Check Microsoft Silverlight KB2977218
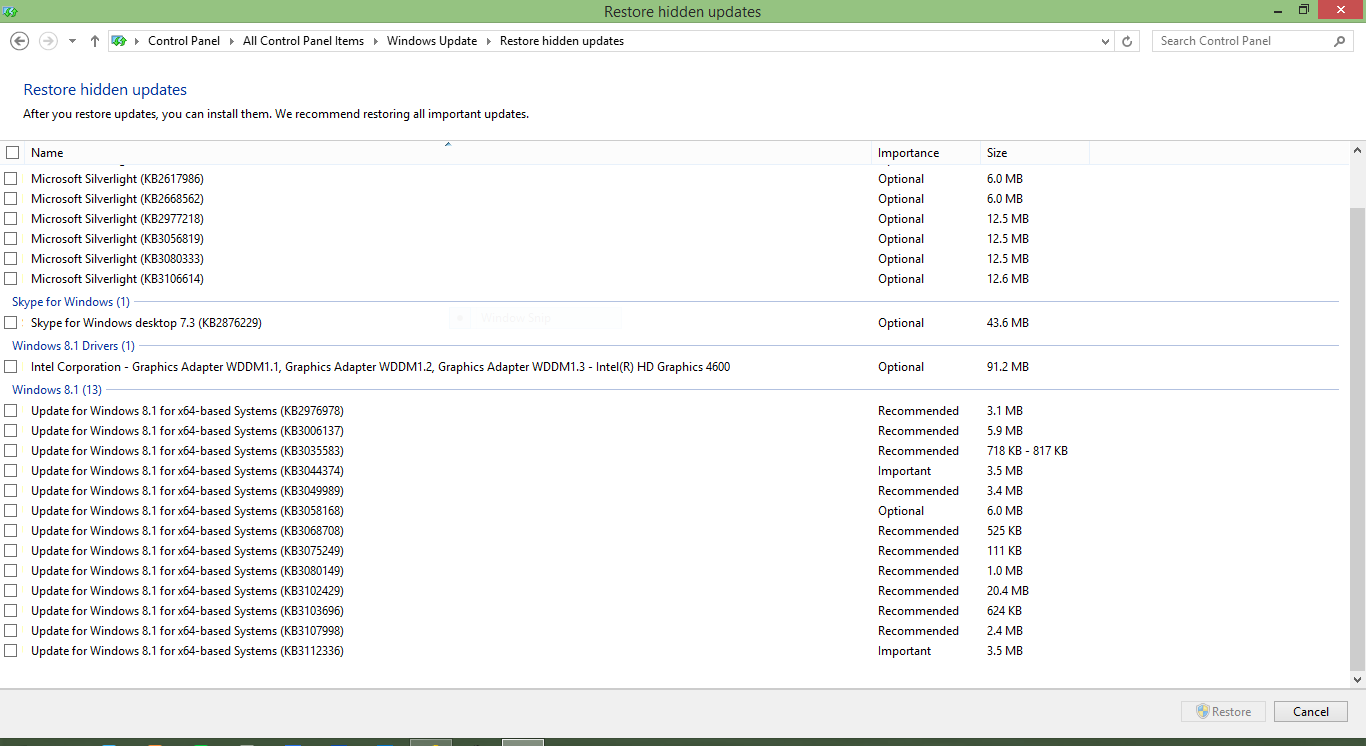 (11, 218)
